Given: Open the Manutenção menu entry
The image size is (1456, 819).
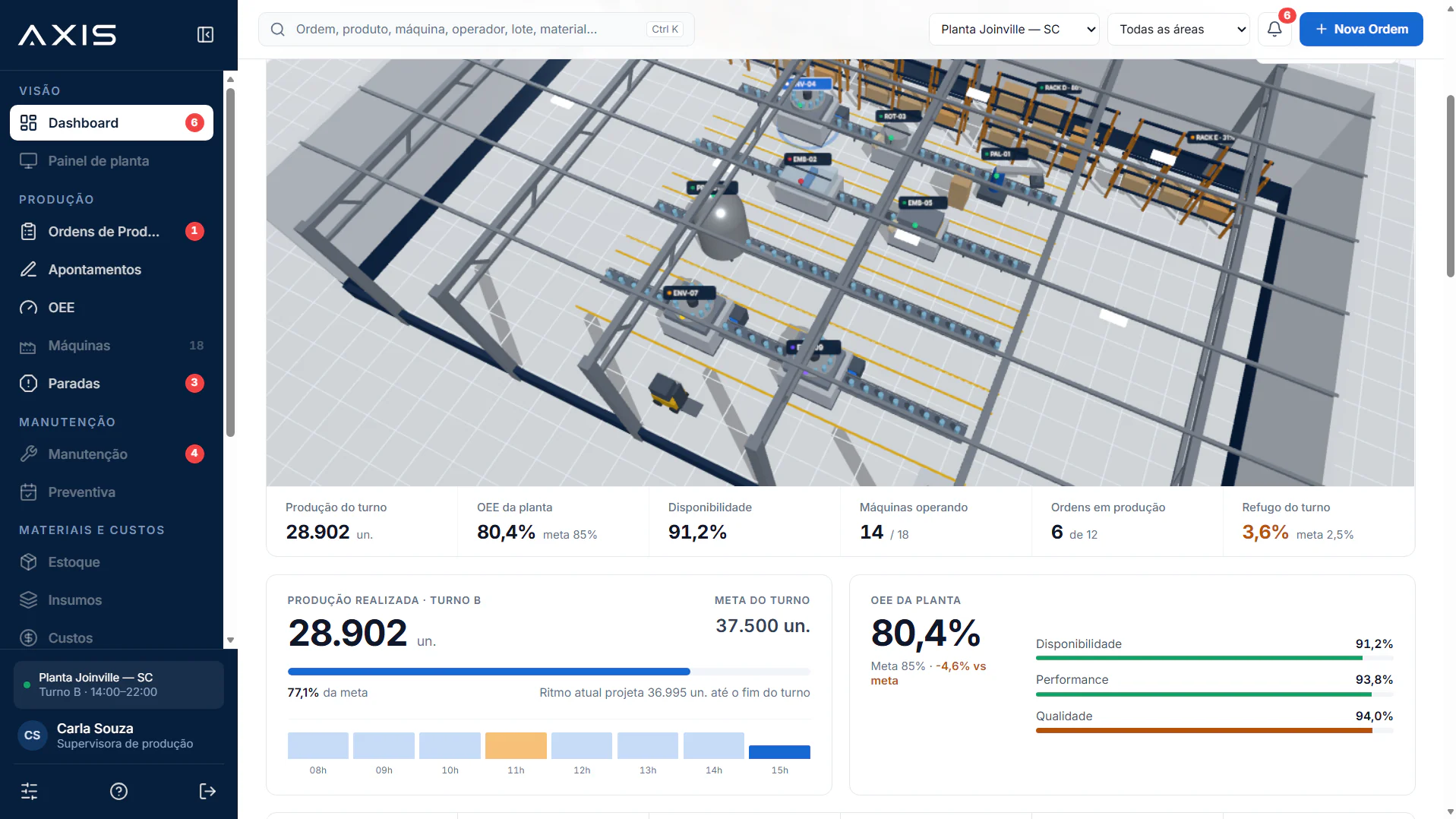Looking at the screenshot, I should tap(112, 454).
